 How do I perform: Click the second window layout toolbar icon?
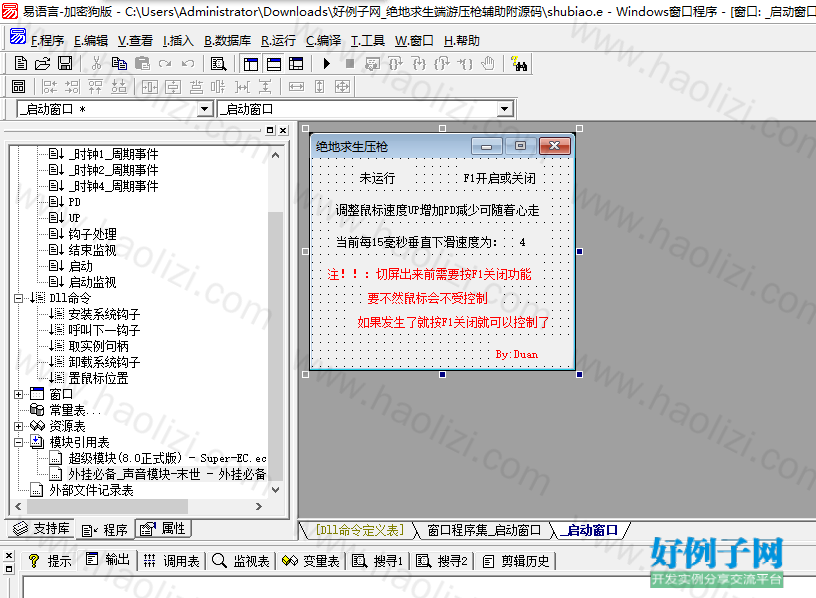click(x=274, y=63)
